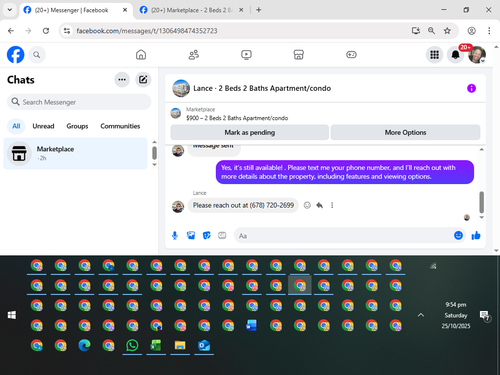Switch to the Marketplace - 2 Beds browser tab

tap(191, 10)
